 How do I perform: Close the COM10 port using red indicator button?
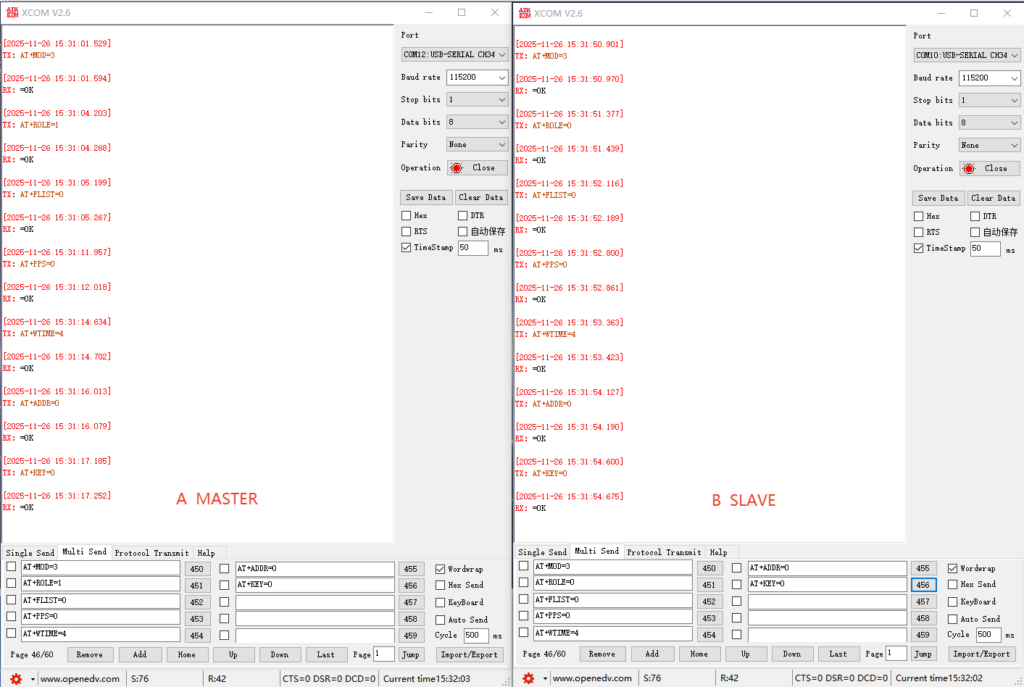click(987, 169)
